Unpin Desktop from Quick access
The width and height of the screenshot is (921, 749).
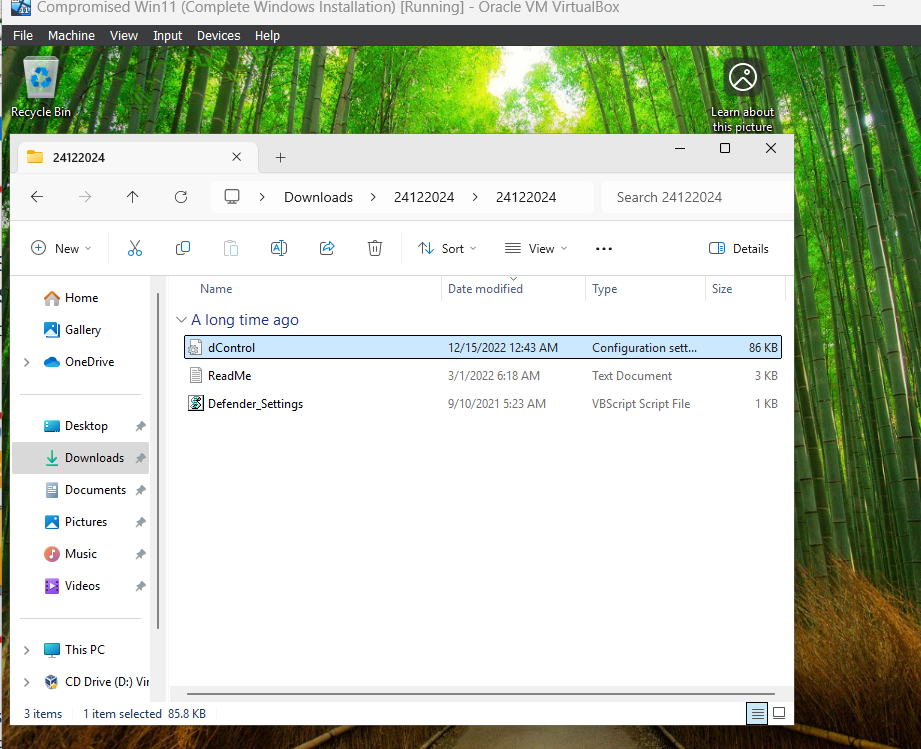140,426
